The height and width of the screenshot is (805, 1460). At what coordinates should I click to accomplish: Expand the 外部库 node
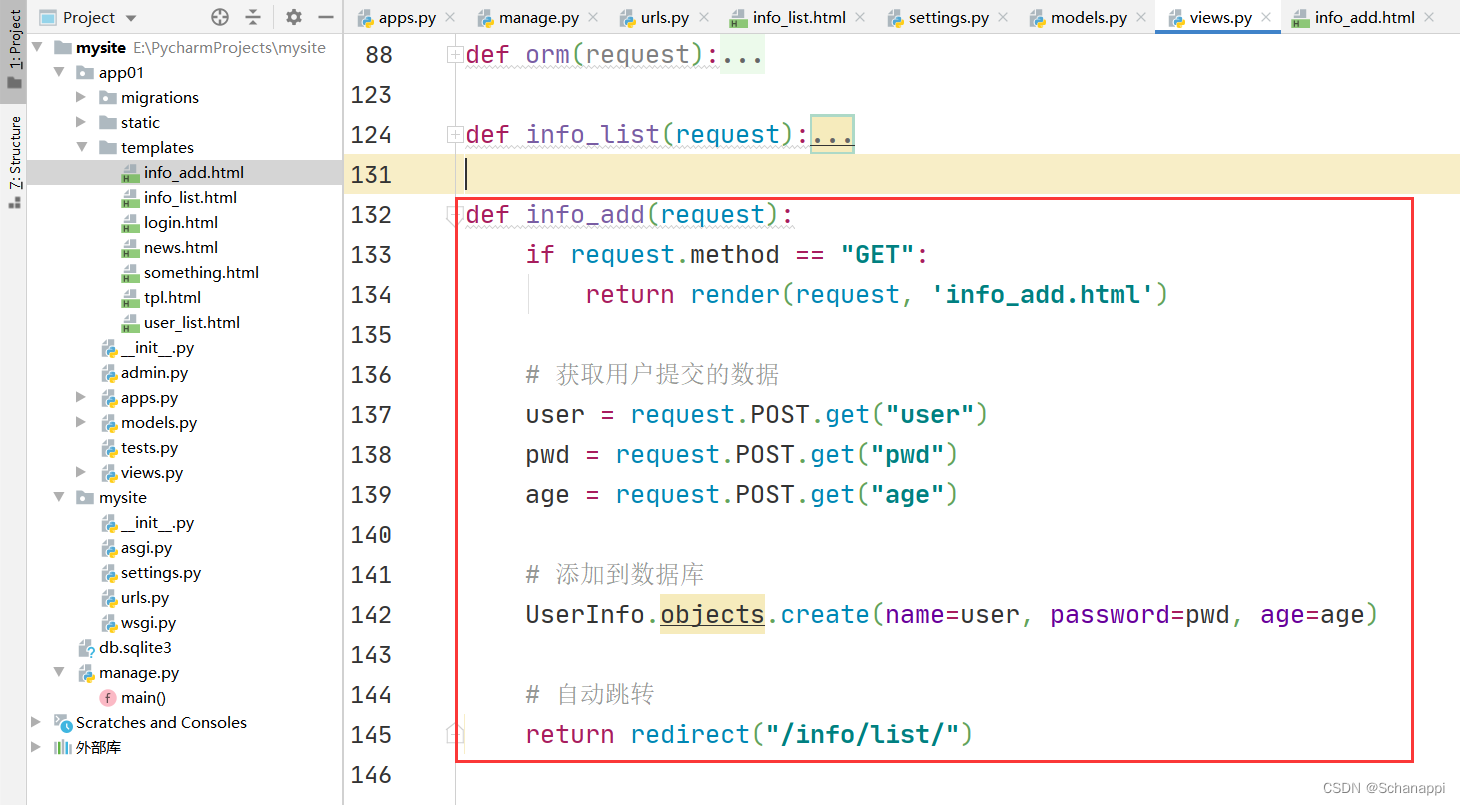coord(37,747)
